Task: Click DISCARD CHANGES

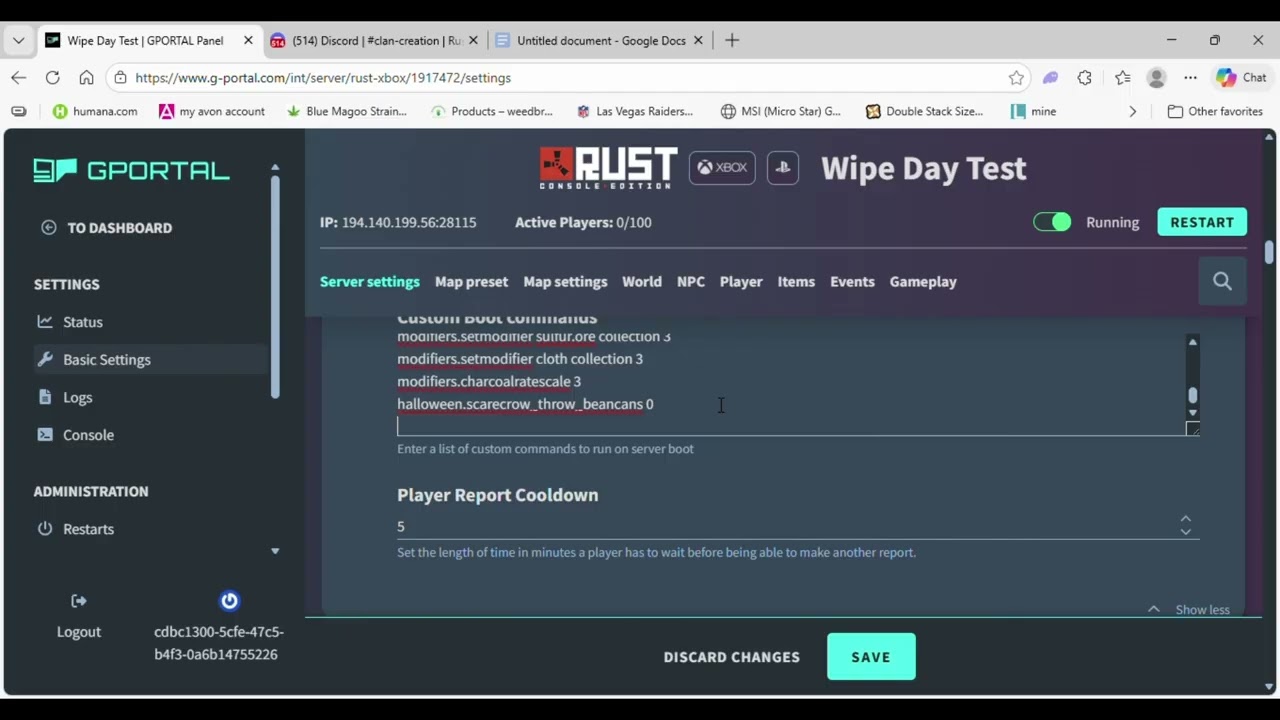Action: (x=732, y=657)
